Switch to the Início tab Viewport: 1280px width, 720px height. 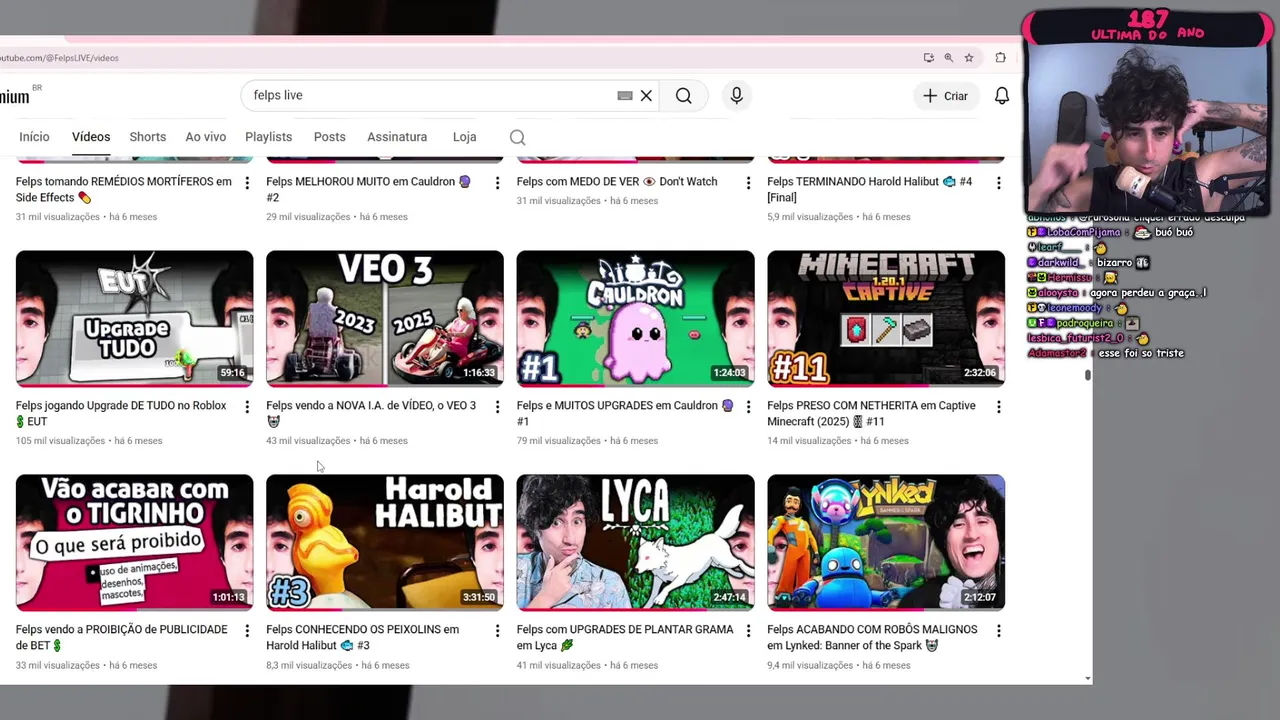click(34, 137)
